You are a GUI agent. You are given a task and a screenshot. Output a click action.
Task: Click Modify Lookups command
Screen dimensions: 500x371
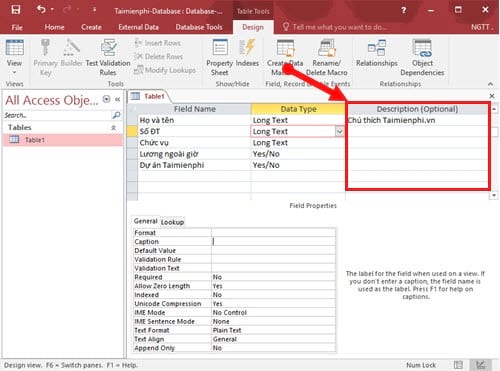(x=165, y=70)
